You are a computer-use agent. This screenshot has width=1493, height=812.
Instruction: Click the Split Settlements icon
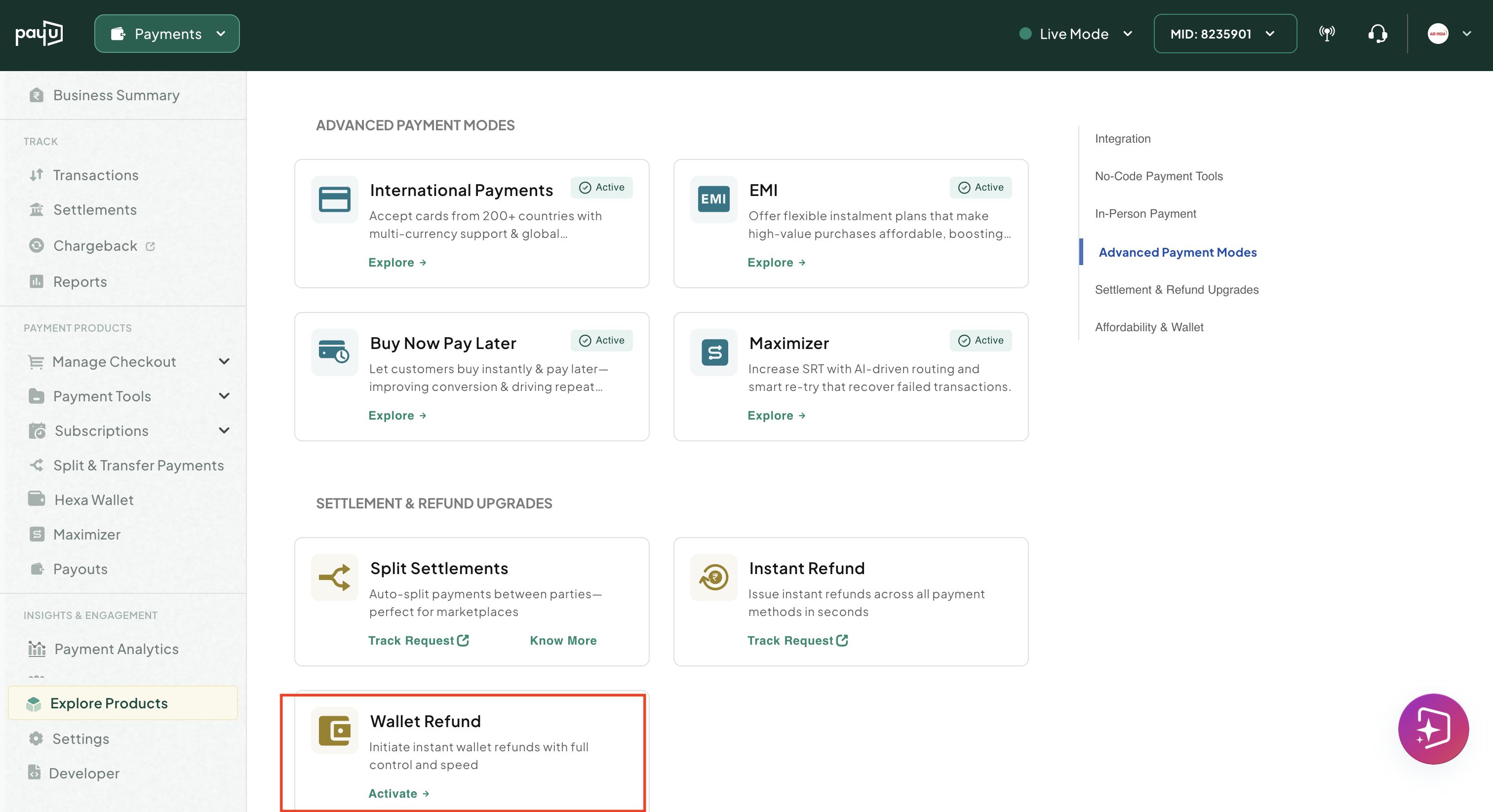tap(334, 577)
